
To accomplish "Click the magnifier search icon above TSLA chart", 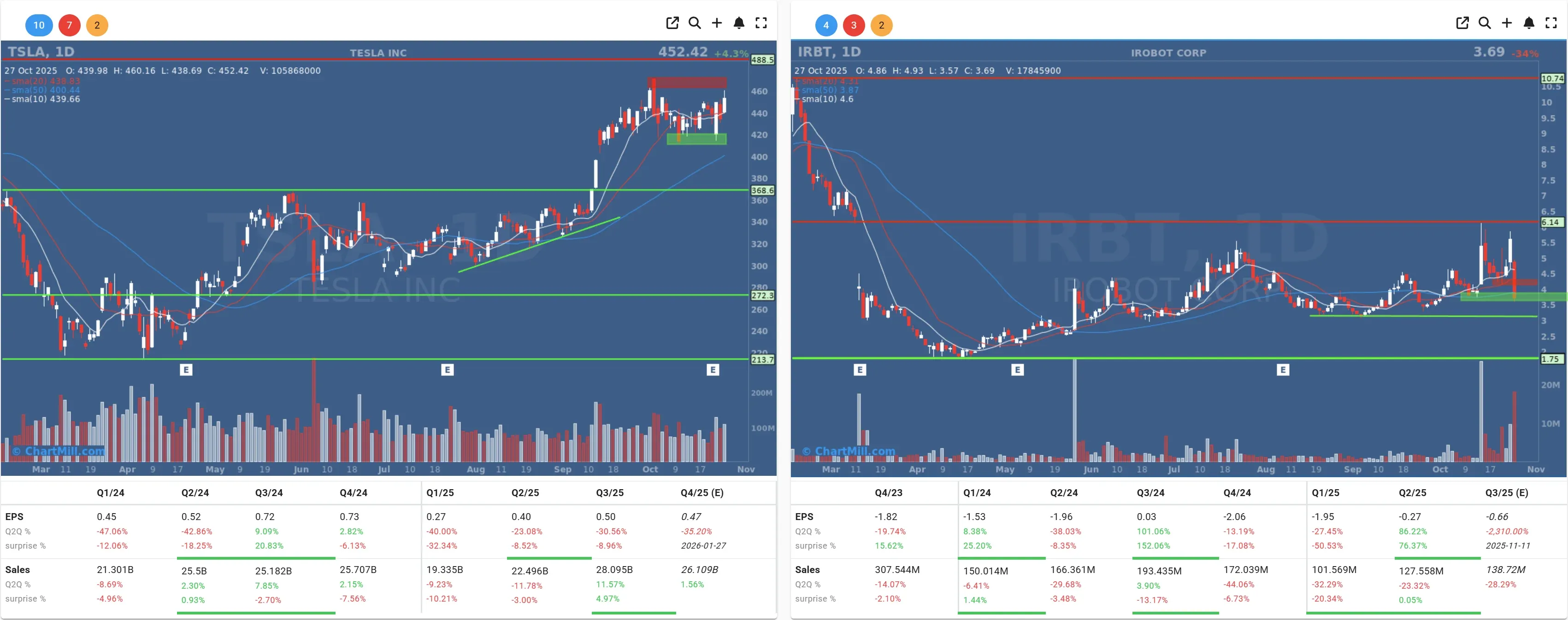I will [695, 23].
